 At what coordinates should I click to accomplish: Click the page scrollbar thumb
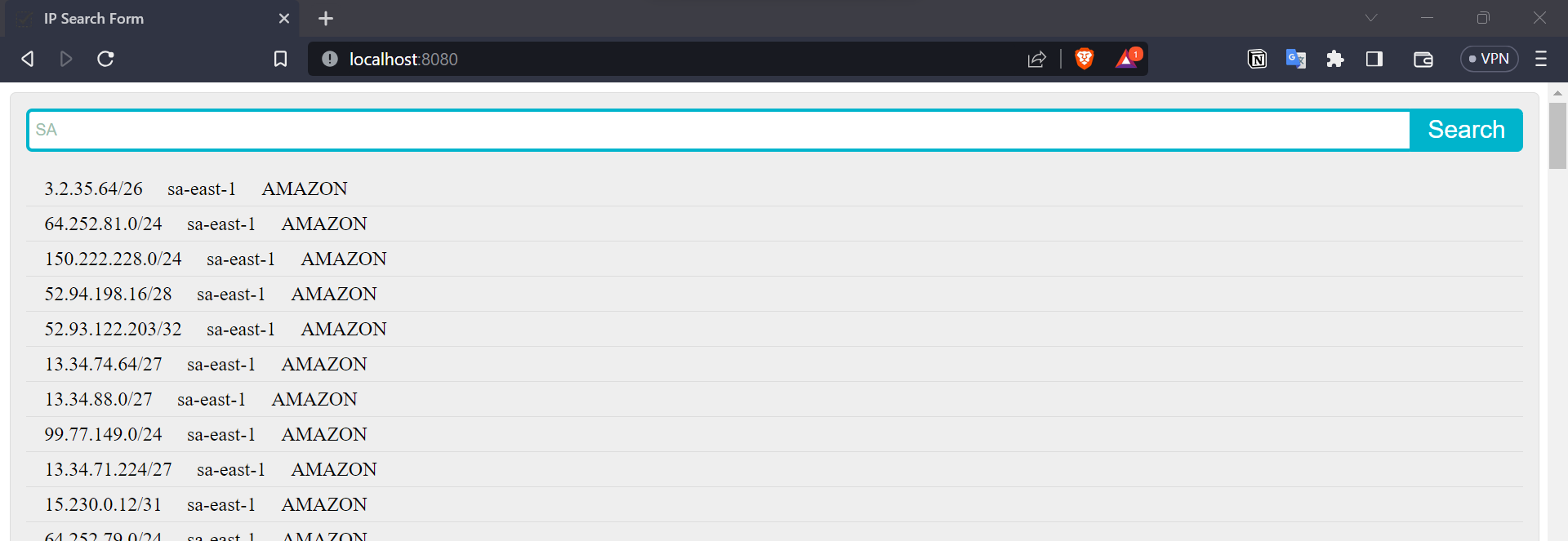point(1557,135)
